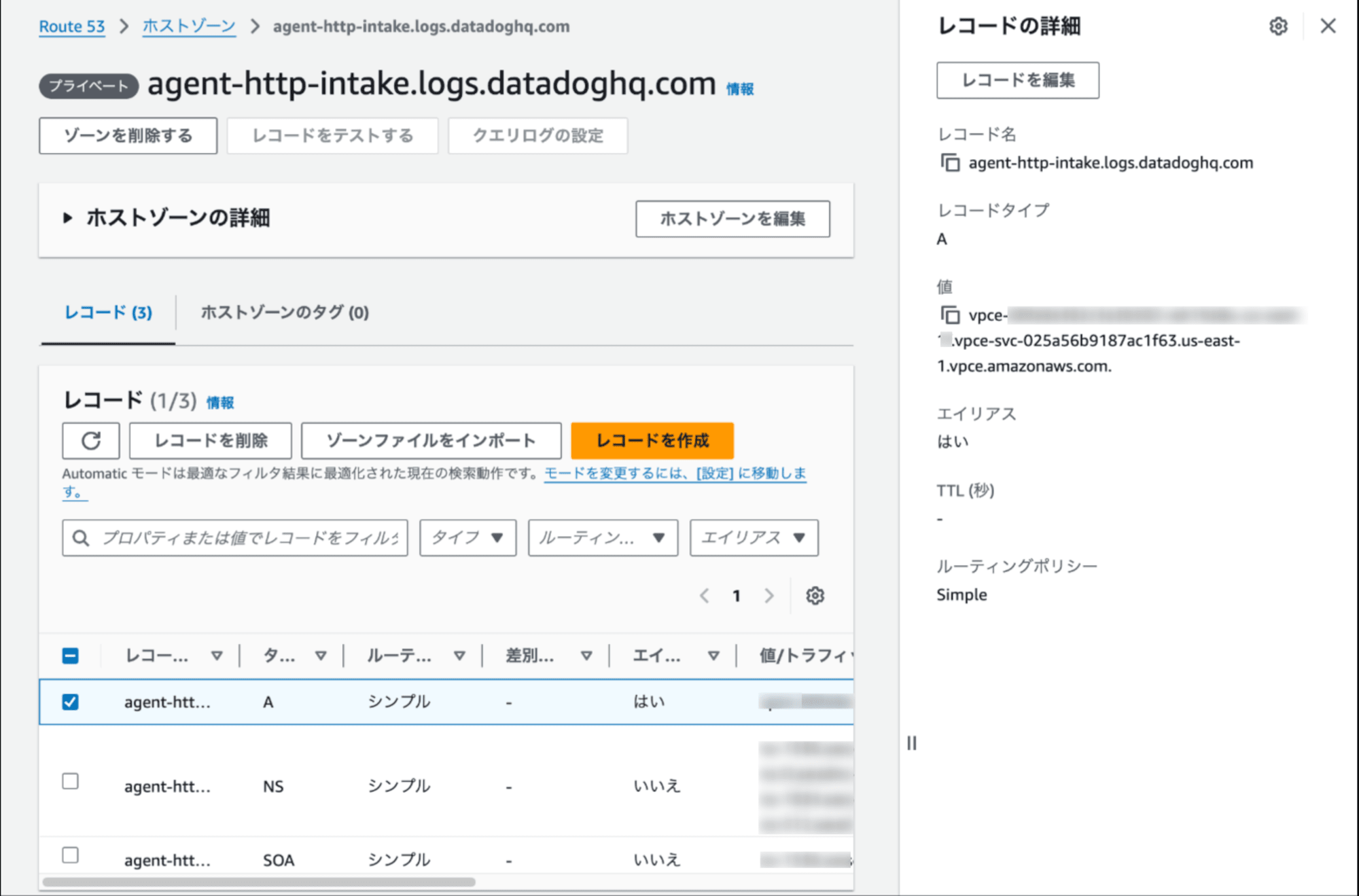Click Route 53 breadcrumb link
The width and height of the screenshot is (1359, 896).
[x=72, y=26]
